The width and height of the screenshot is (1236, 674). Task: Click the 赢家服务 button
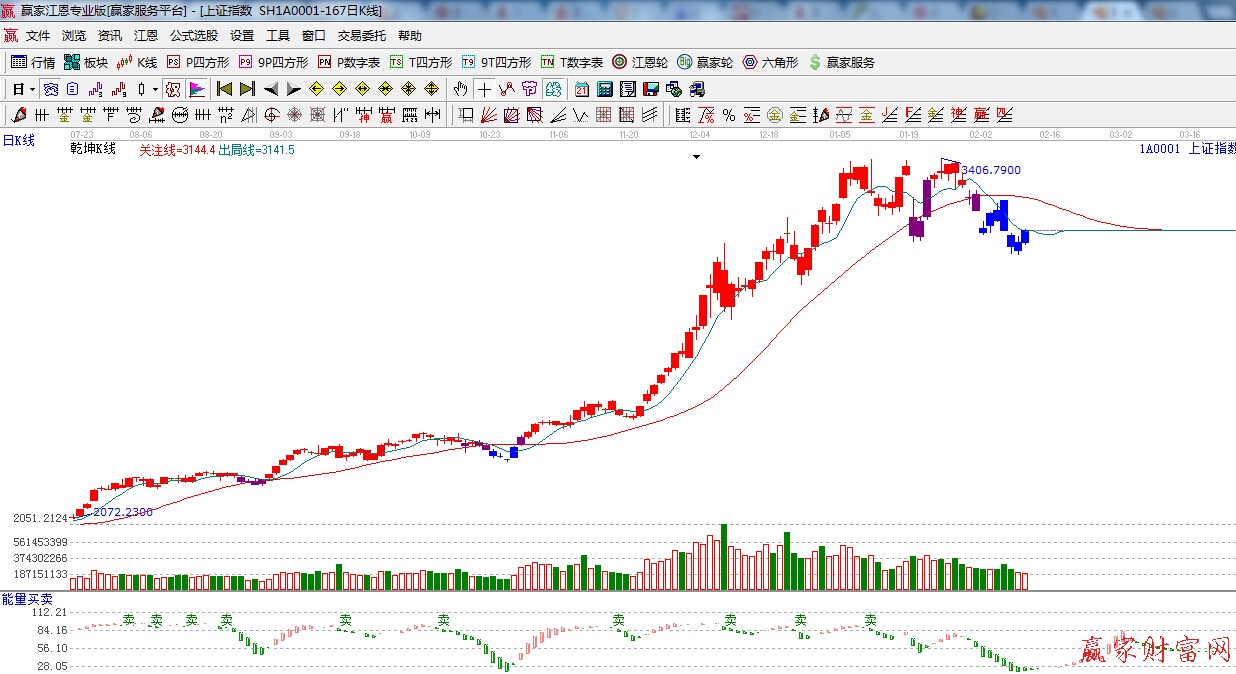(842, 62)
